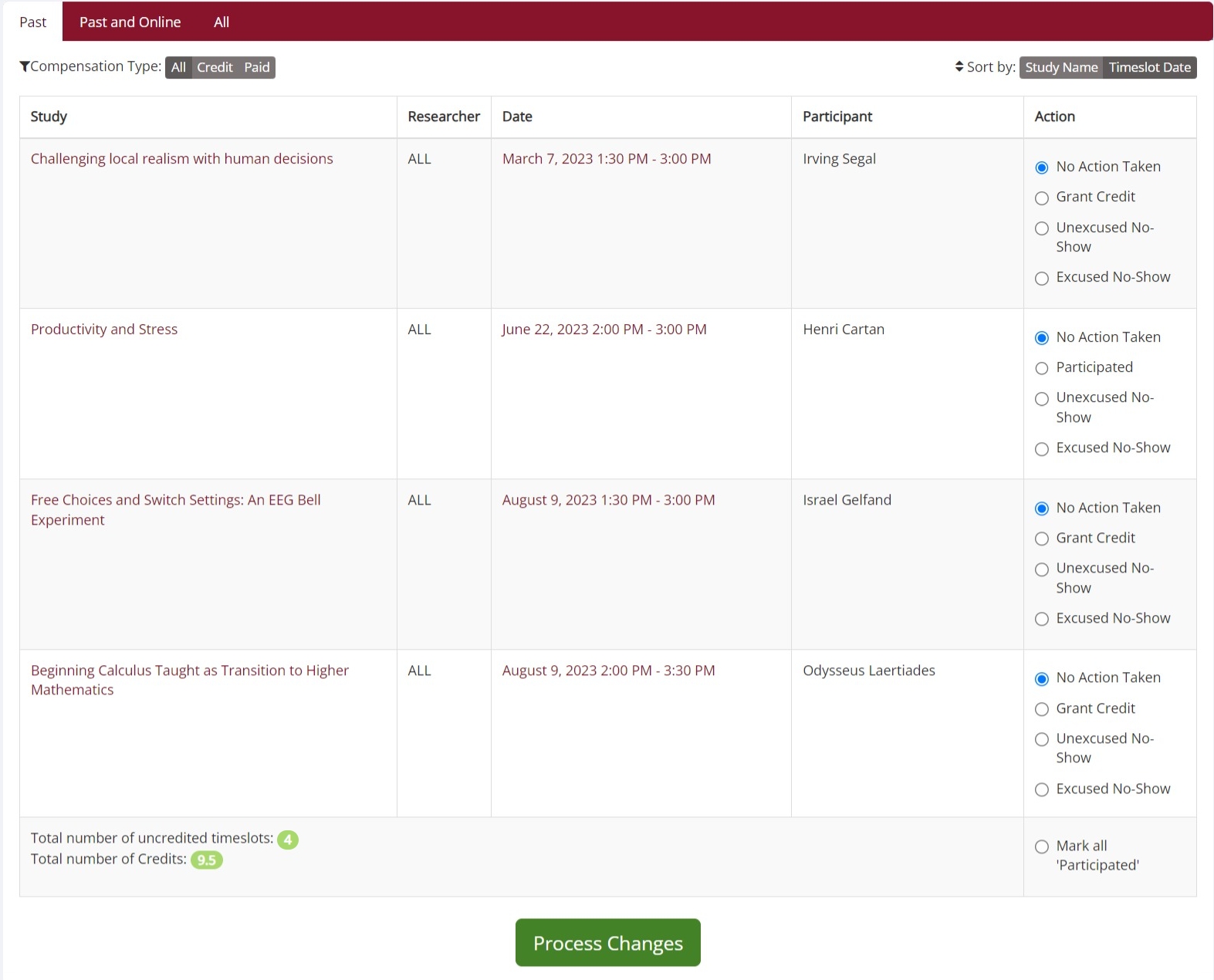Select Grant Credit for Odysseus Laertiades
Image resolution: width=1214 pixels, height=980 pixels.
(1042, 709)
